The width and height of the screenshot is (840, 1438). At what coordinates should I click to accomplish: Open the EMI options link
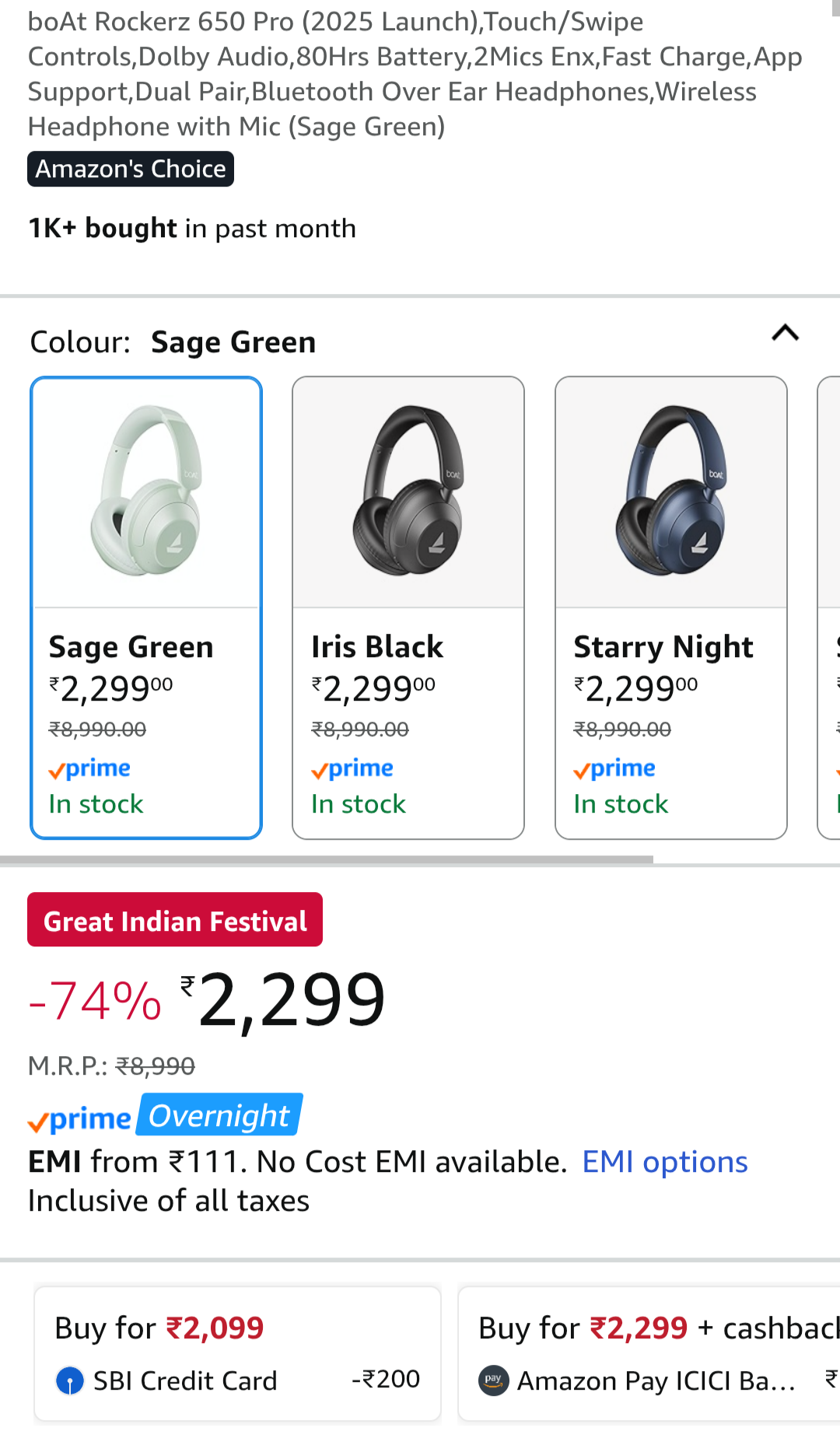pos(664,1162)
